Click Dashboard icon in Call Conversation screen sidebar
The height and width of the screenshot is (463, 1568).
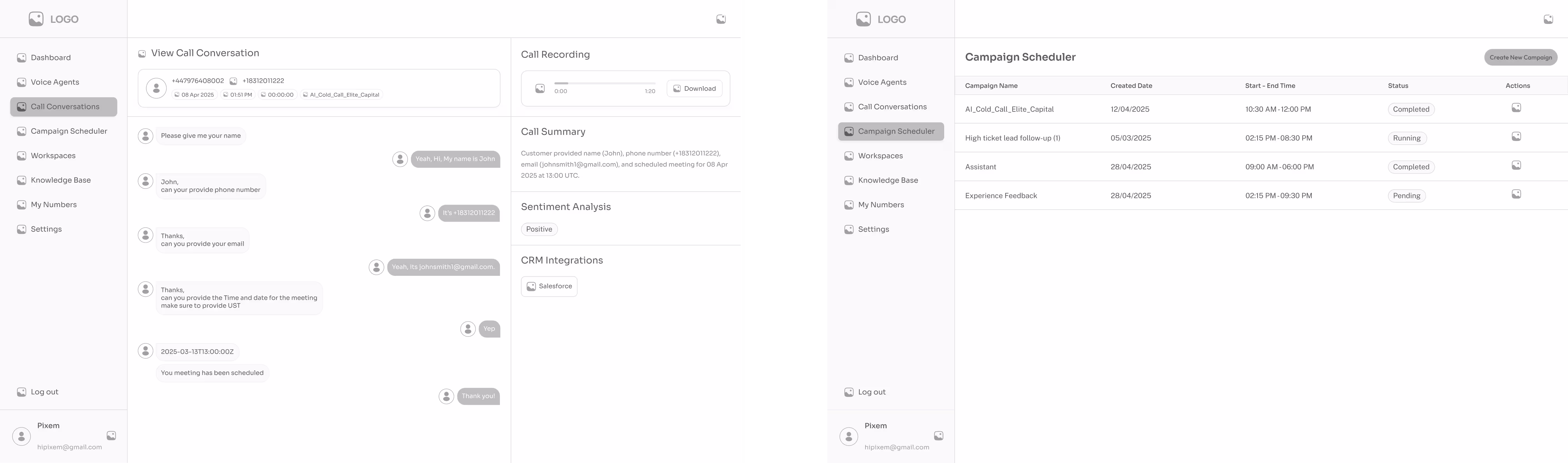tap(21, 58)
